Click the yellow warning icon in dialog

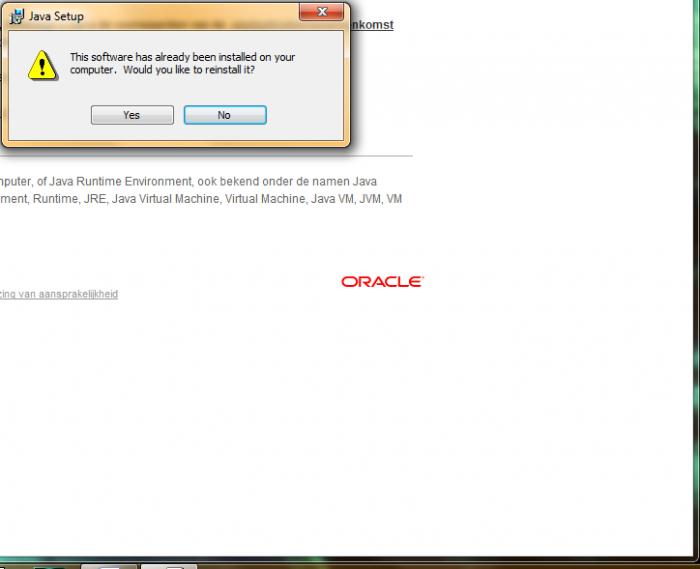[x=42, y=65]
